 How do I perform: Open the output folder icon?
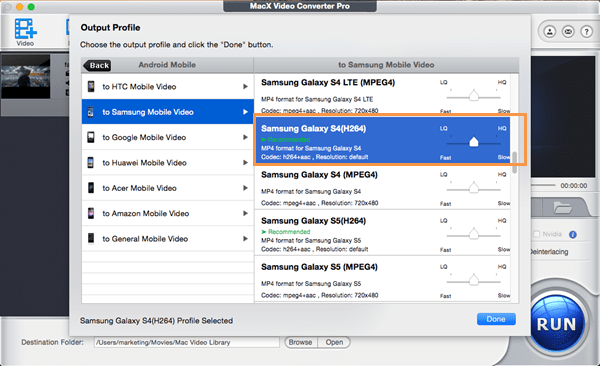click(562, 208)
